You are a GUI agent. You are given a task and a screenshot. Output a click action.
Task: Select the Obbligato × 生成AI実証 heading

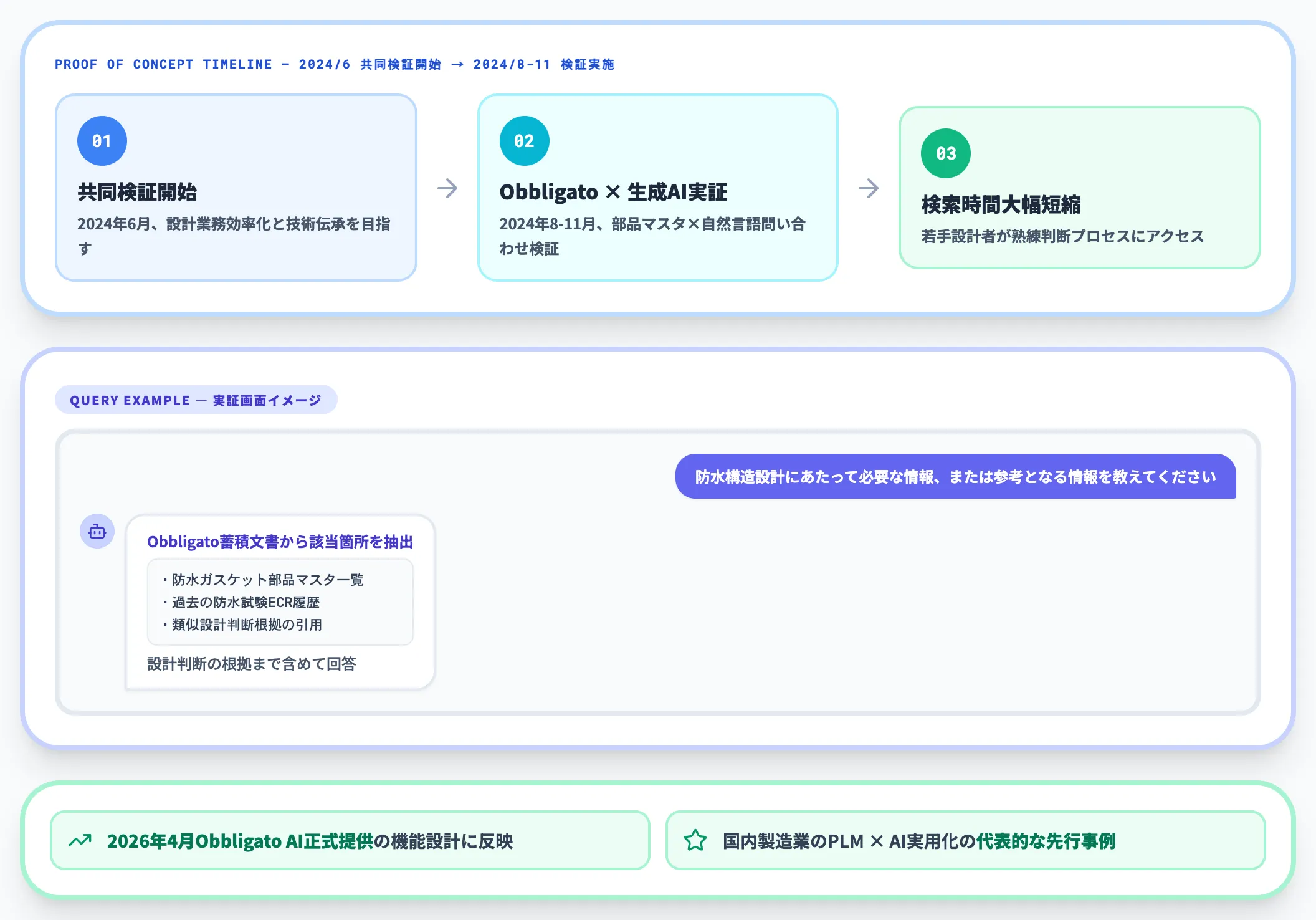pyautogui.click(x=613, y=192)
